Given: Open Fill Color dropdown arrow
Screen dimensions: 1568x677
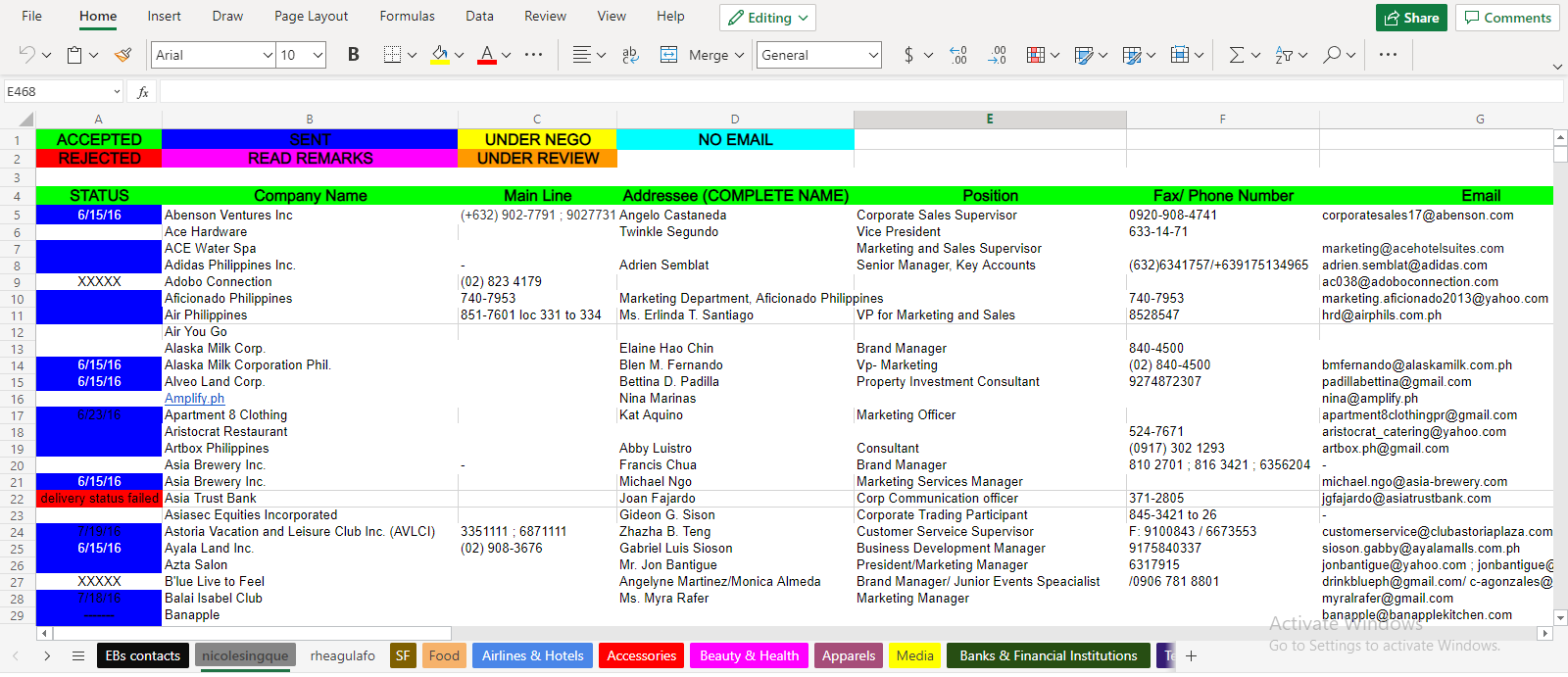Looking at the screenshot, I should click(x=459, y=55).
